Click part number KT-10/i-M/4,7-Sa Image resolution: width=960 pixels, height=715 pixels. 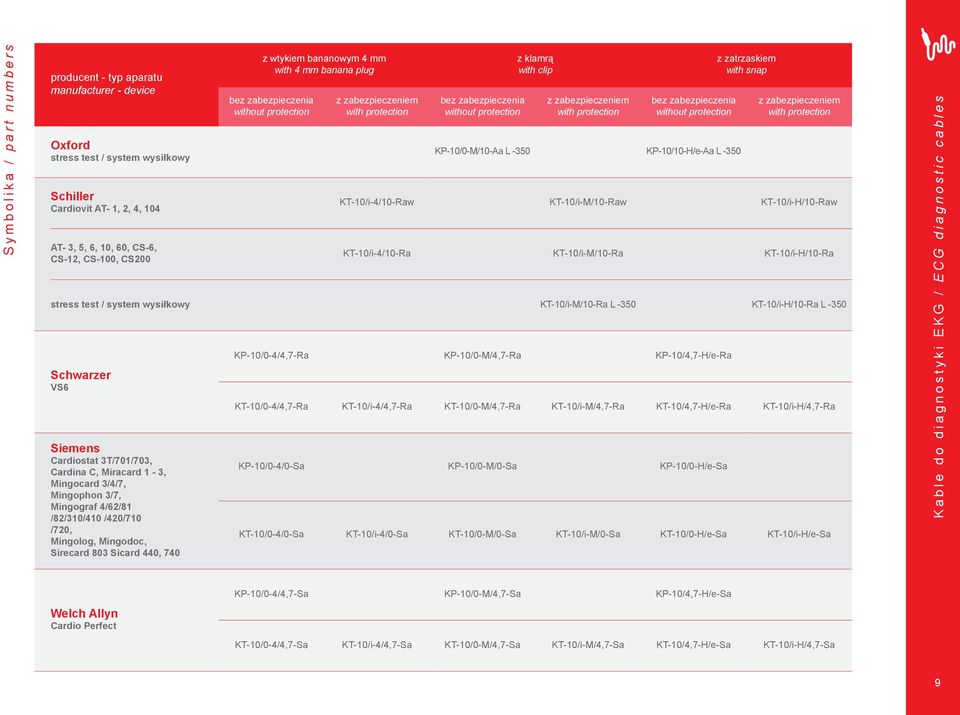click(x=588, y=645)
